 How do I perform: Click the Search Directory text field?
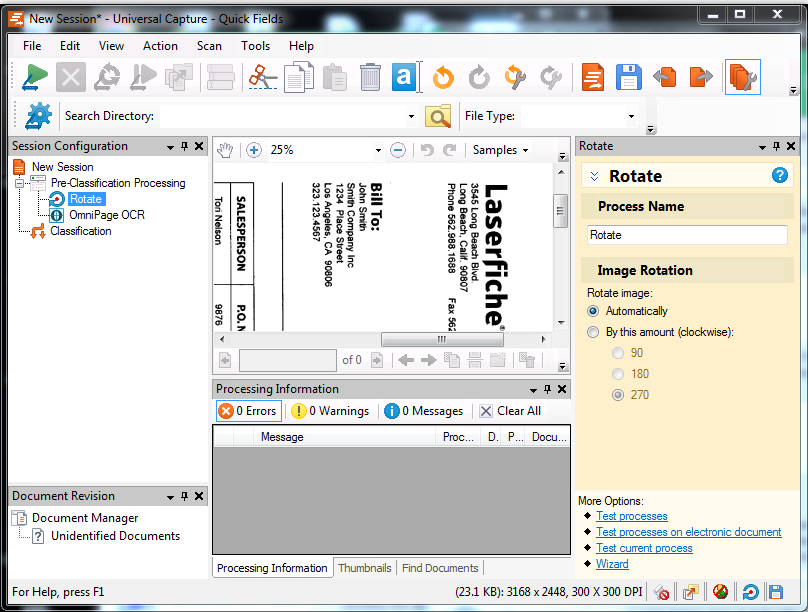282,116
